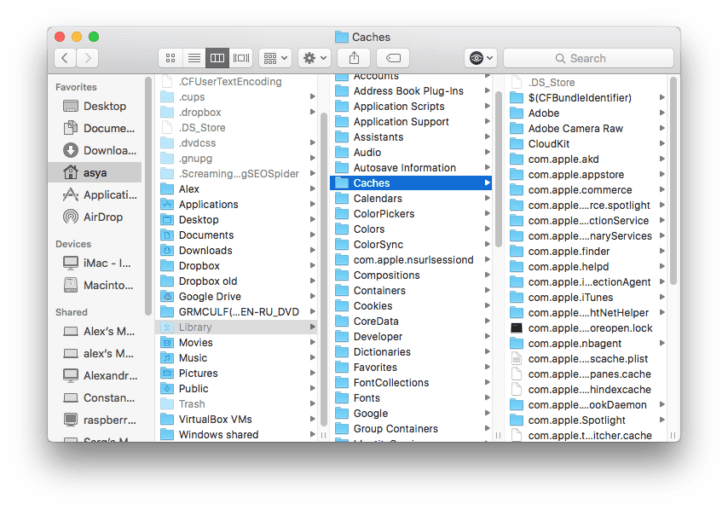Screen dimensions: 728x510
Task: Select the .CFUserTextEncoding file
Action: pyautogui.click(x=237, y=82)
